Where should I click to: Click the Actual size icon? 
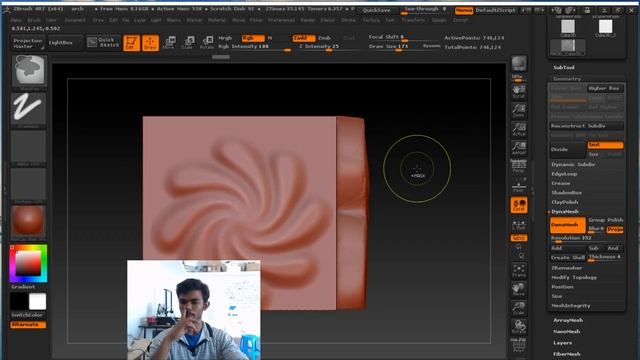tap(519, 129)
